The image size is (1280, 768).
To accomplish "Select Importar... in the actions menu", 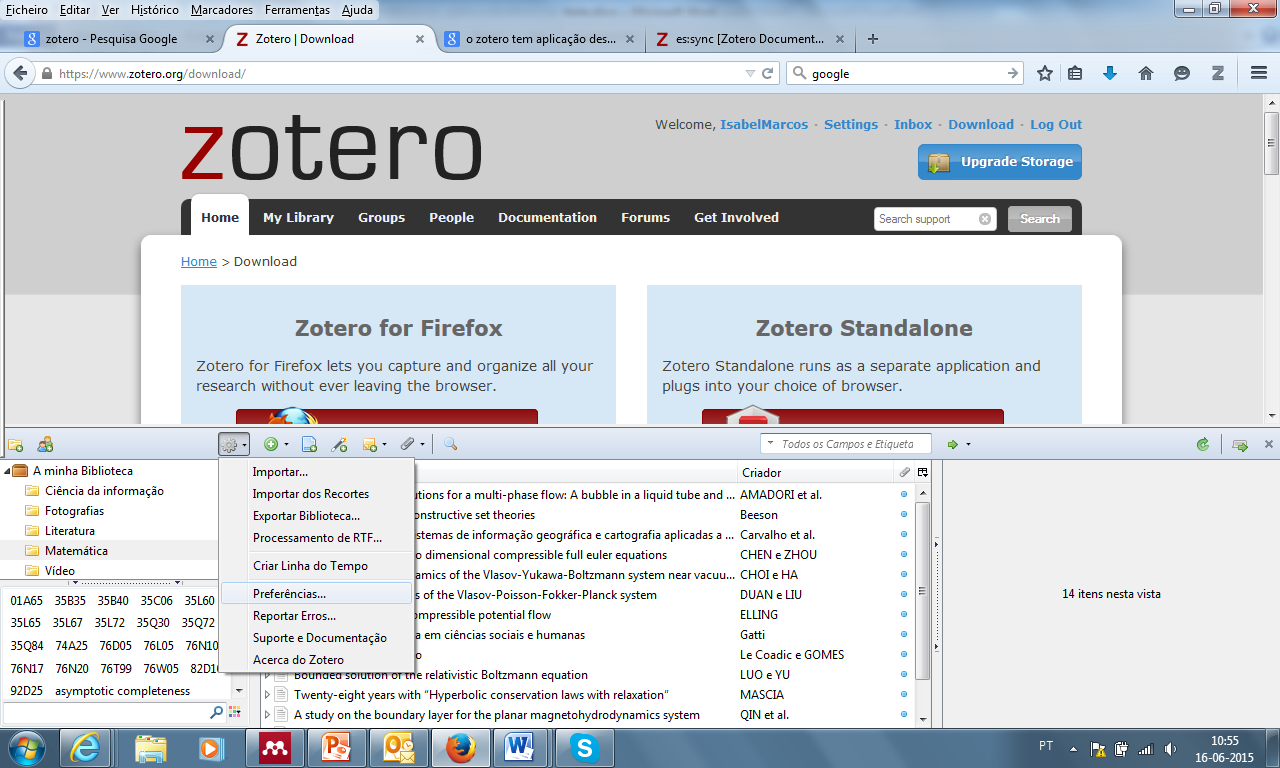I will click(316, 472).
